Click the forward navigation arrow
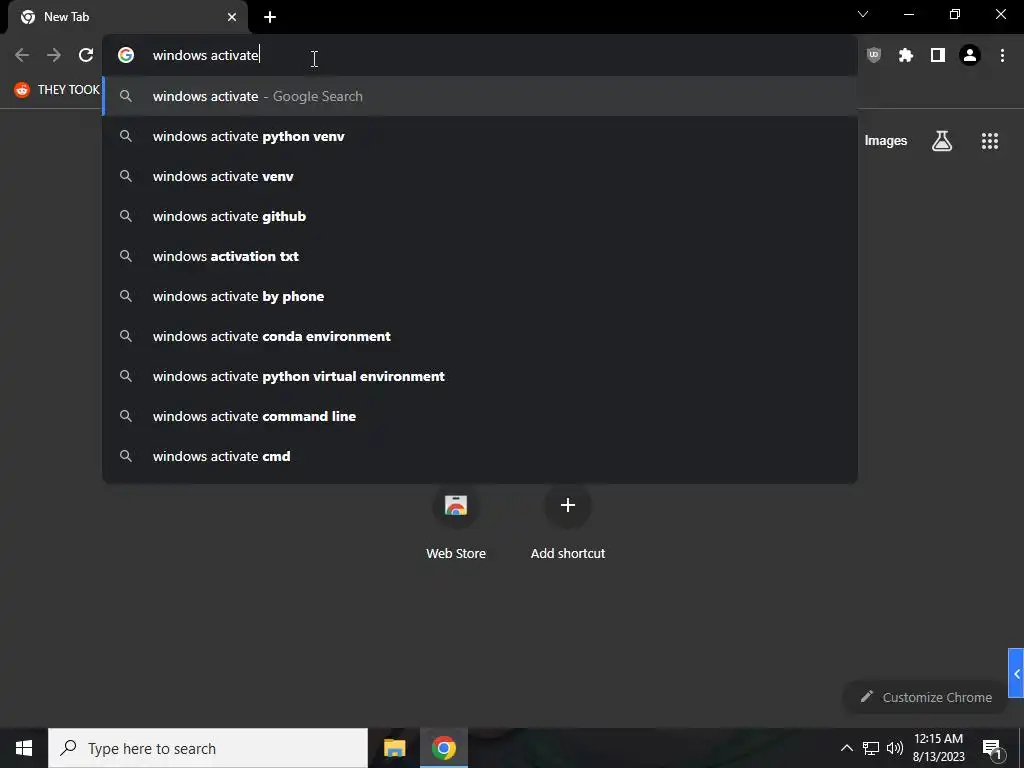The width and height of the screenshot is (1024, 768). [54, 56]
